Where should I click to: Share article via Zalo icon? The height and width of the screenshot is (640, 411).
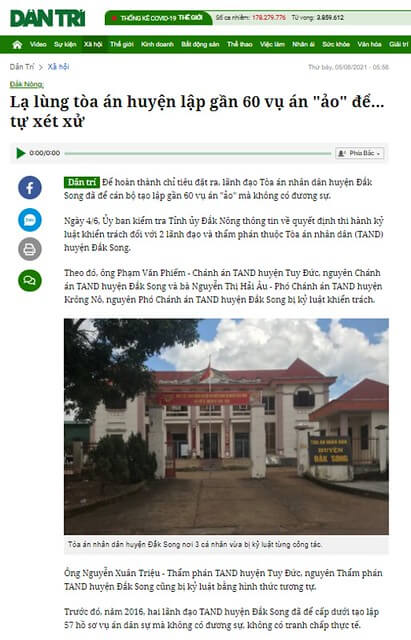pos(30,220)
